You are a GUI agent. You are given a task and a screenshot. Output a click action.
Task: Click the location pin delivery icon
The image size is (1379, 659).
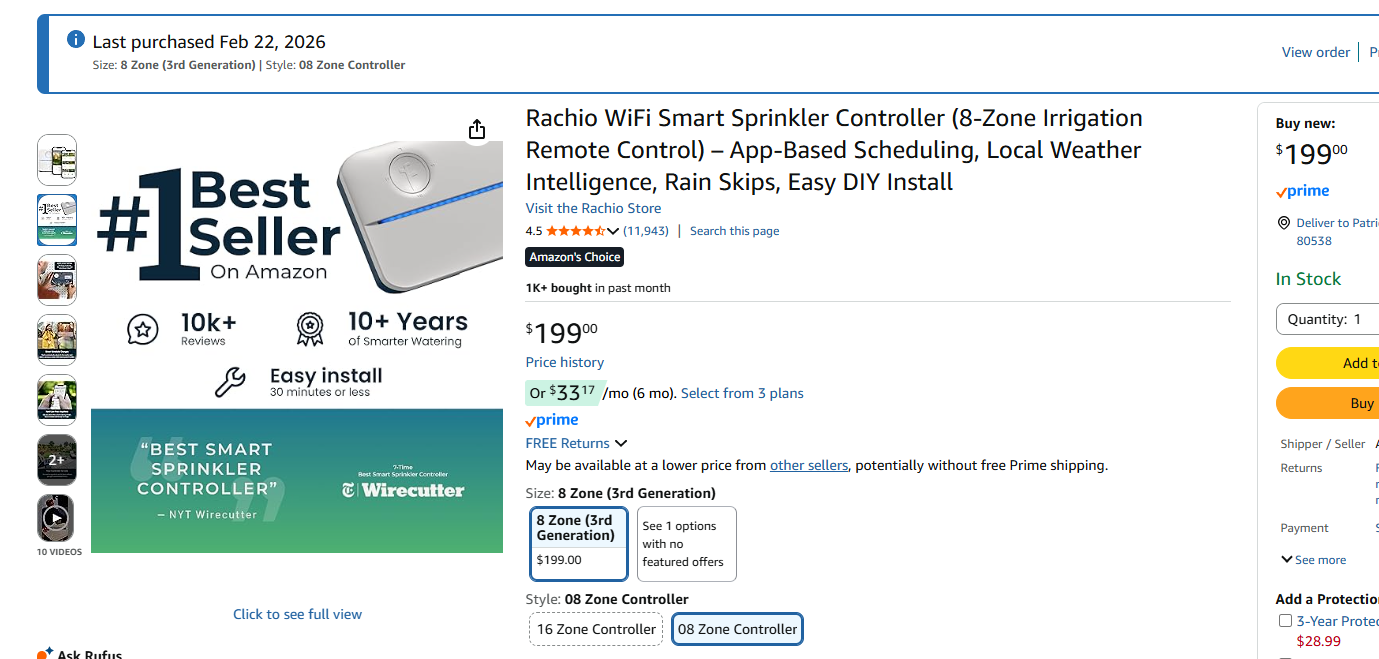point(1283,223)
